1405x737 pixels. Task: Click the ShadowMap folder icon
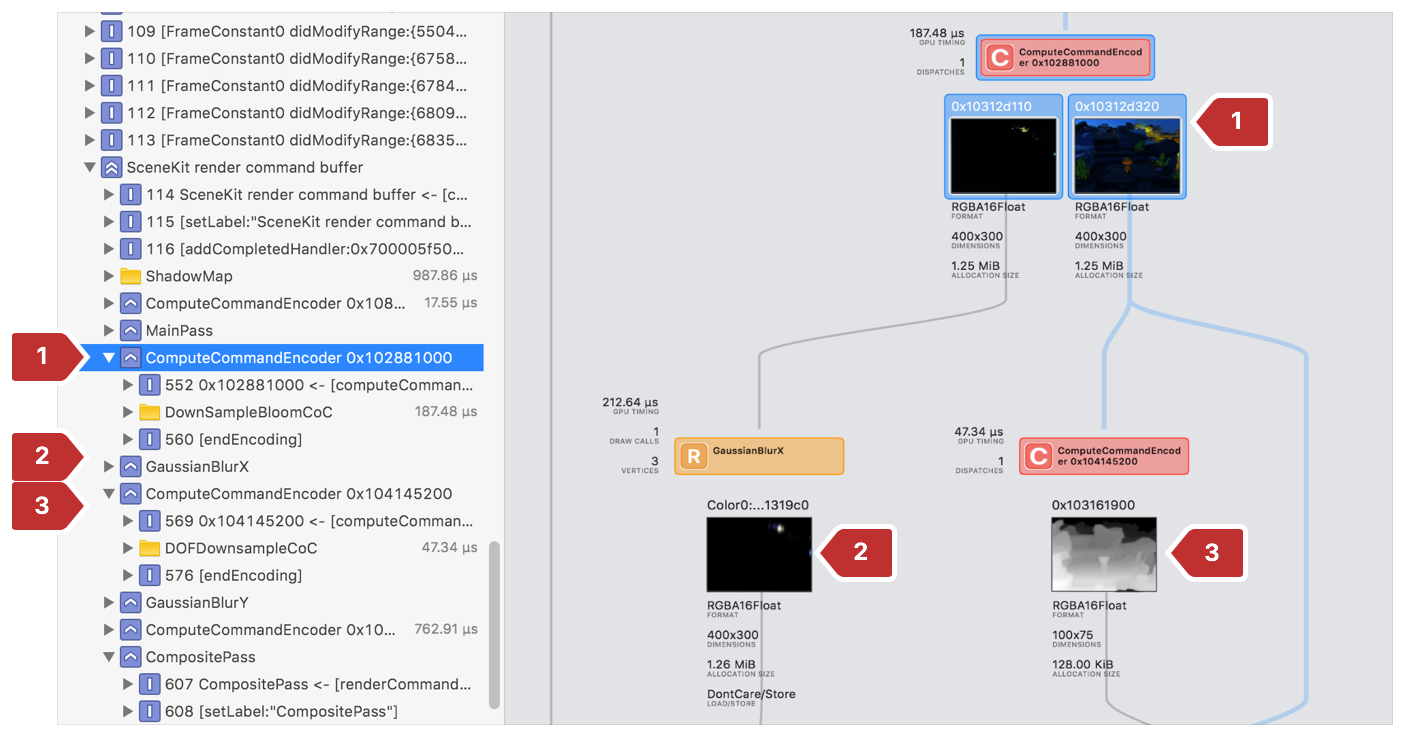click(x=130, y=276)
